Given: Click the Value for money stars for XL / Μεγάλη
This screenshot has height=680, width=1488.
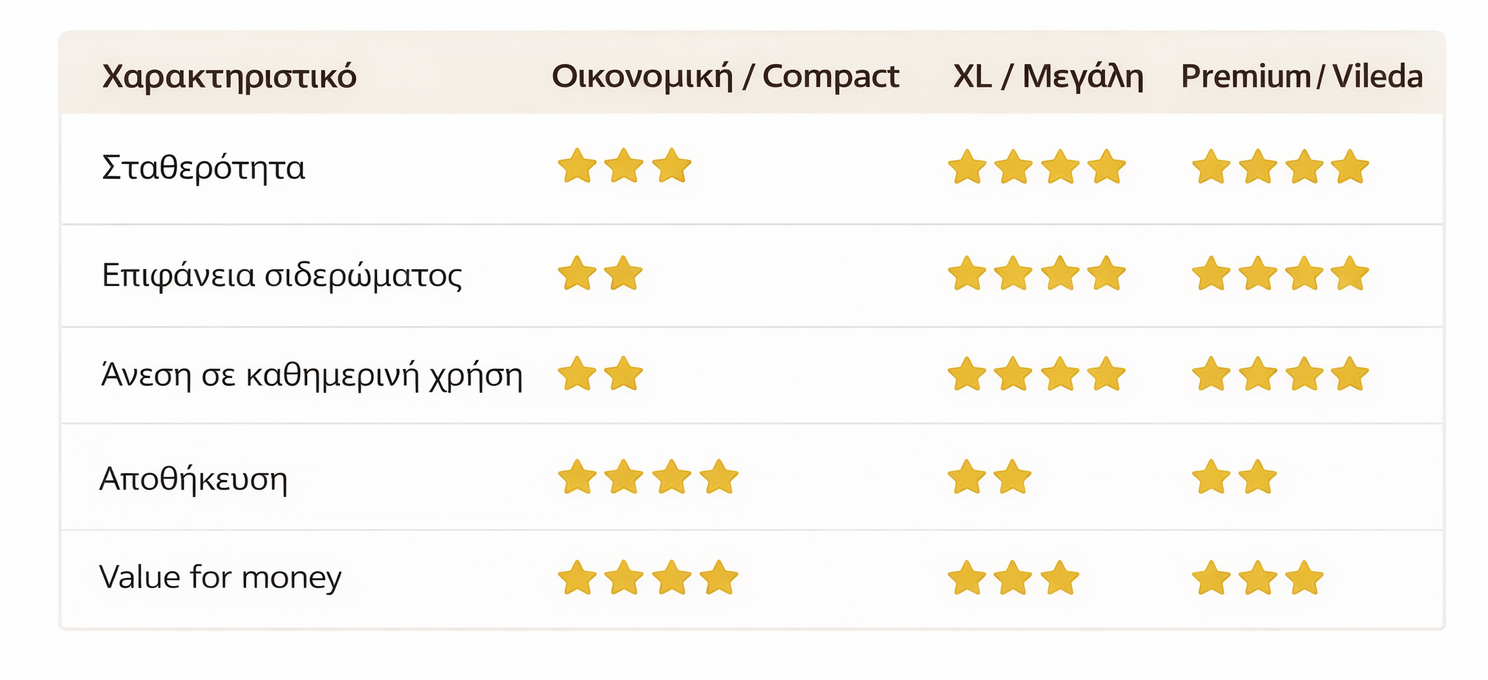Looking at the screenshot, I should coord(1013,578).
